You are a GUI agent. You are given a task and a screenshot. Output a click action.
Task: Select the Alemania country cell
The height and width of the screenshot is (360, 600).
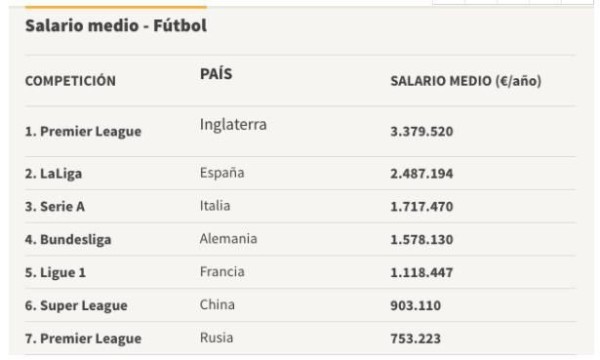(228, 239)
